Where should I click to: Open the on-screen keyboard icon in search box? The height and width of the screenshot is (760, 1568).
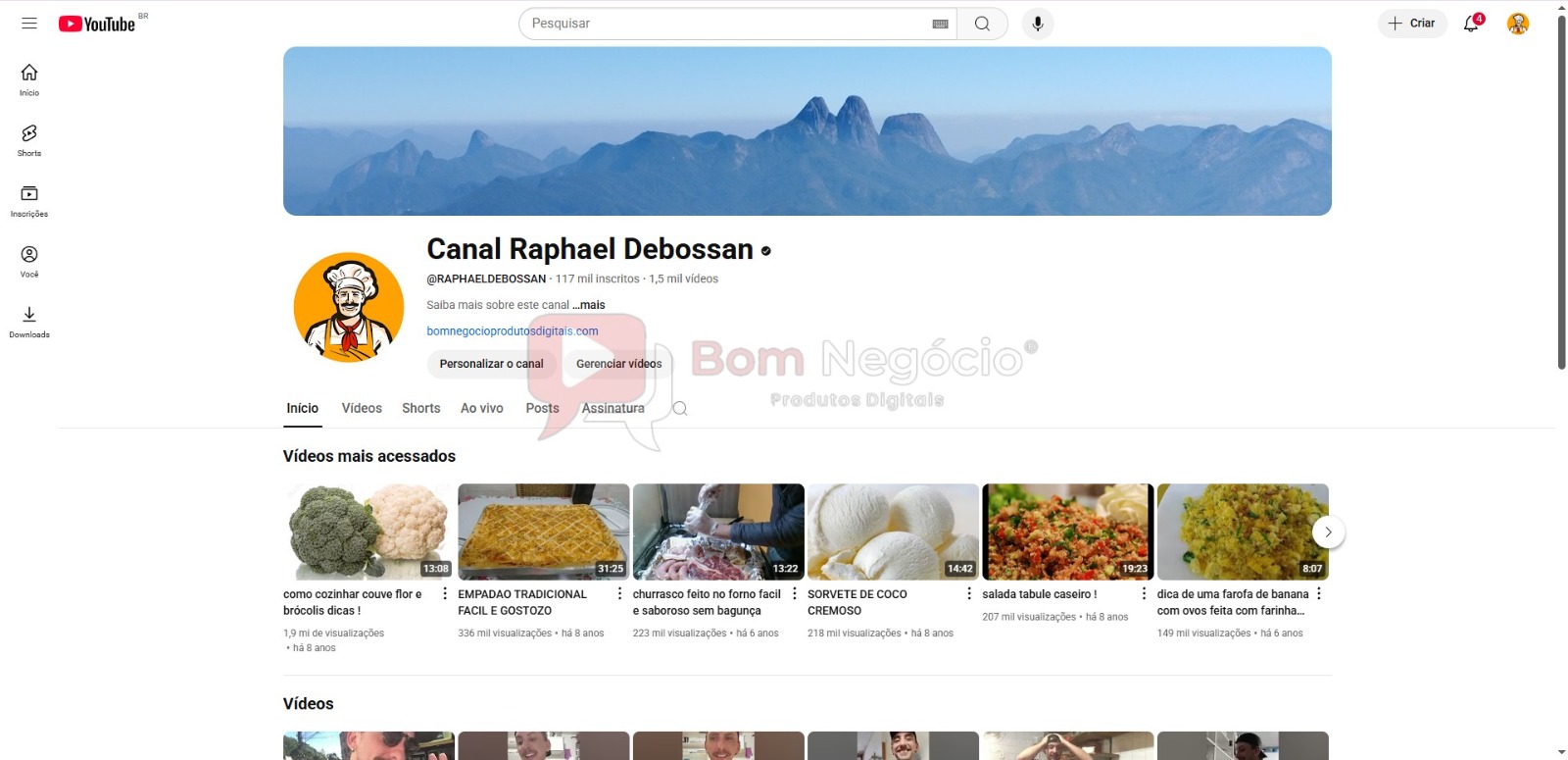coord(940,24)
